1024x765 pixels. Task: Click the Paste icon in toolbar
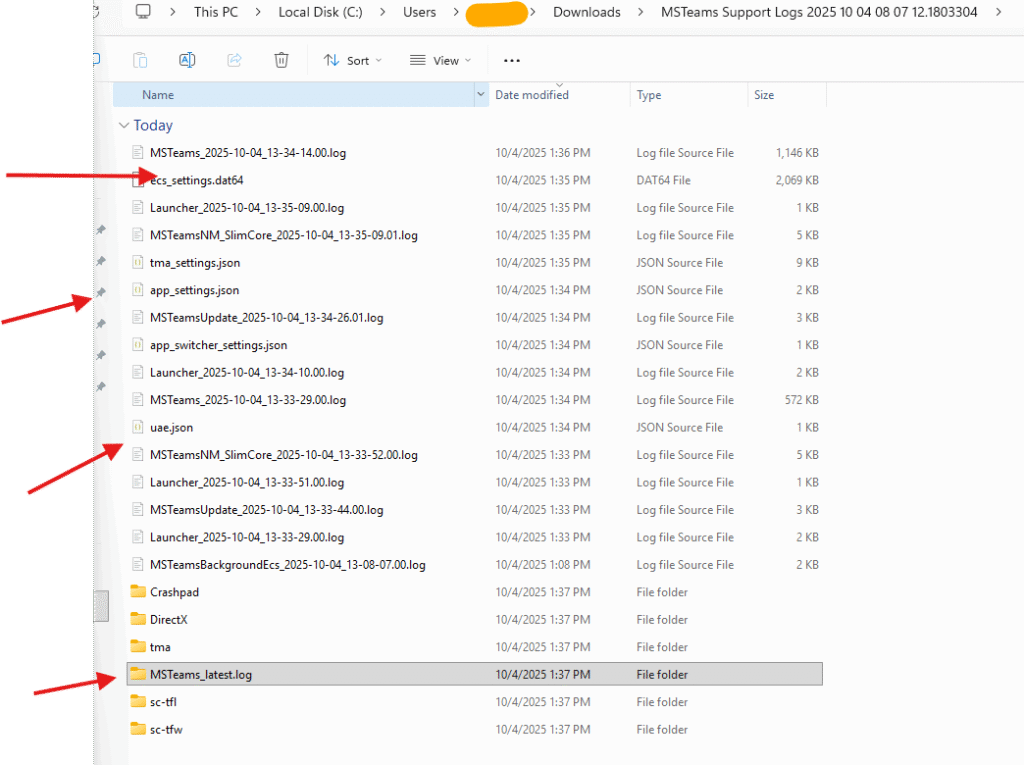[140, 60]
